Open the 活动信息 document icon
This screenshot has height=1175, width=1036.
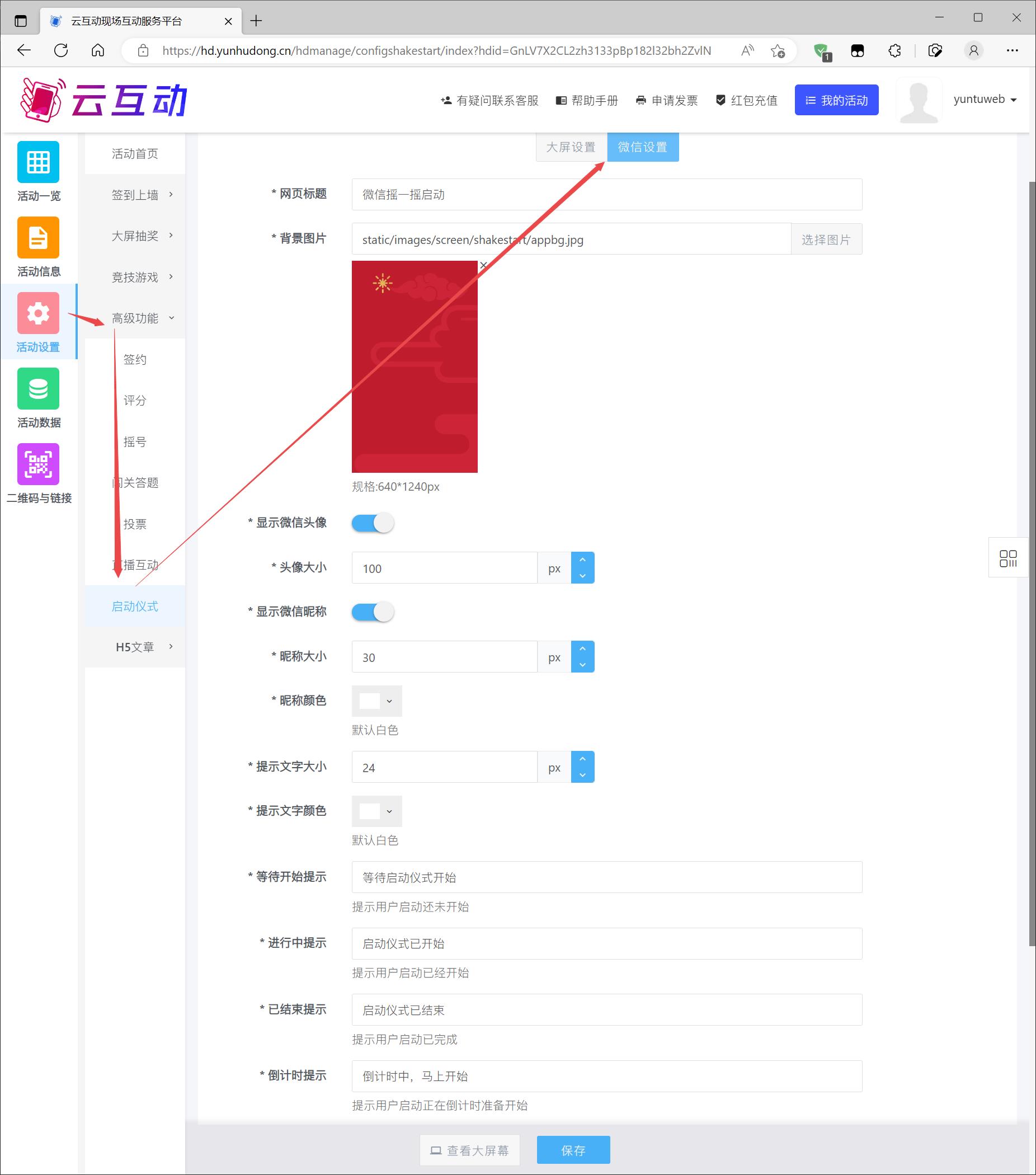click(38, 237)
